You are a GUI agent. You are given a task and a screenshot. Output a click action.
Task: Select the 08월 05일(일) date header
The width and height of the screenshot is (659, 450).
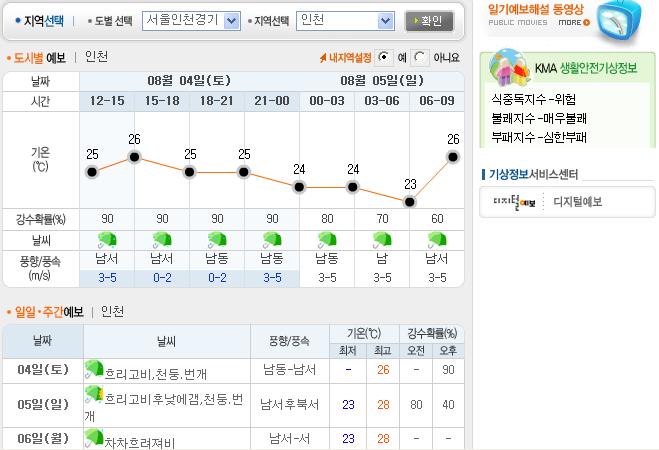click(382, 81)
